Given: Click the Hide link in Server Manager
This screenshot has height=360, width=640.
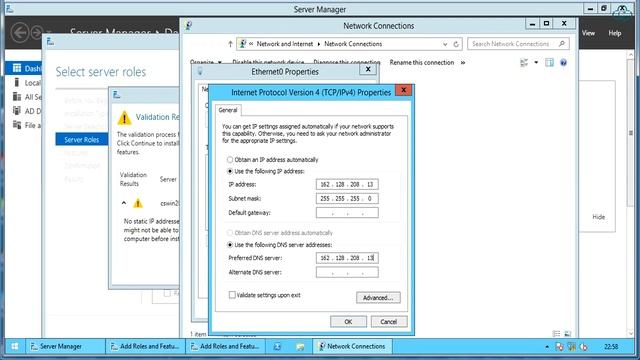Looking at the screenshot, I should click(x=598, y=217).
